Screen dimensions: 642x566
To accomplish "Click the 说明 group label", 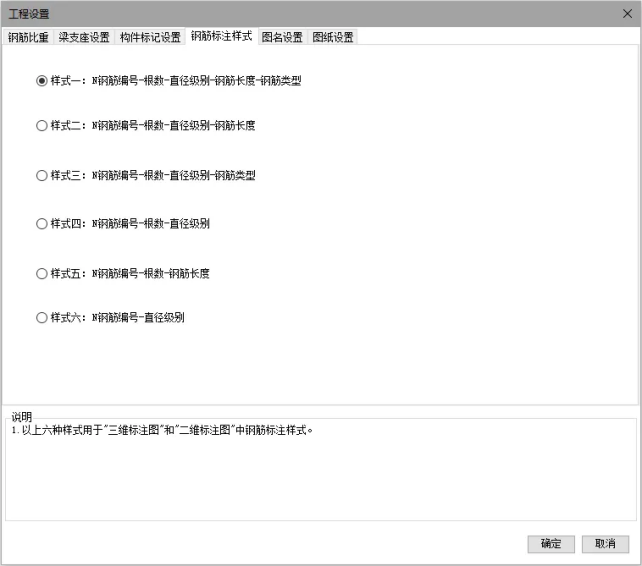I will click(x=21, y=416).
